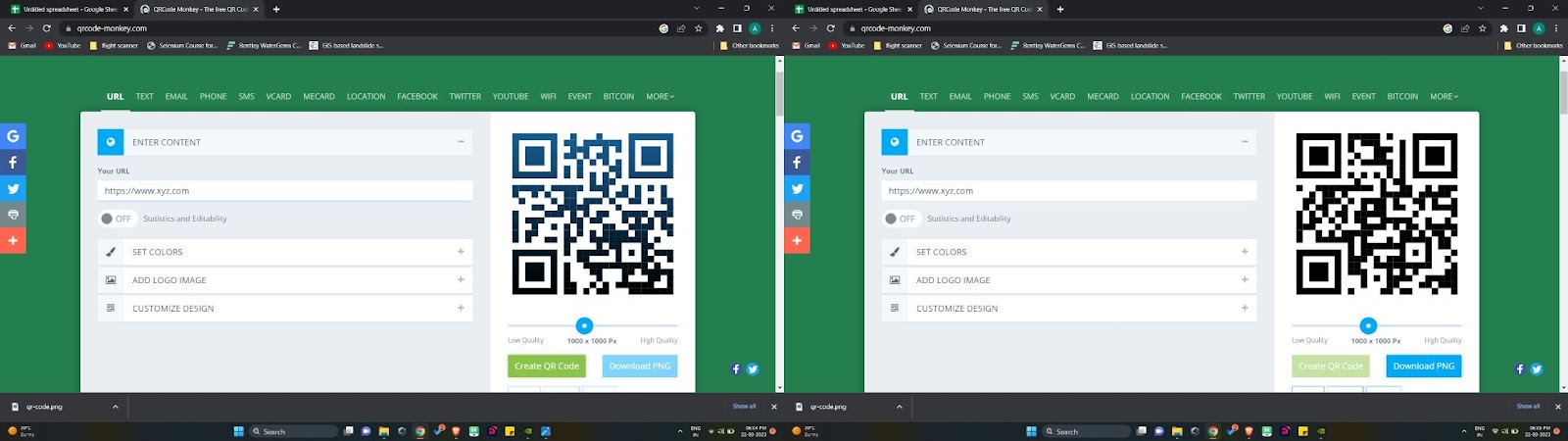Click the Your URL input field in right window
The image size is (1568, 441).
coord(1069,191)
